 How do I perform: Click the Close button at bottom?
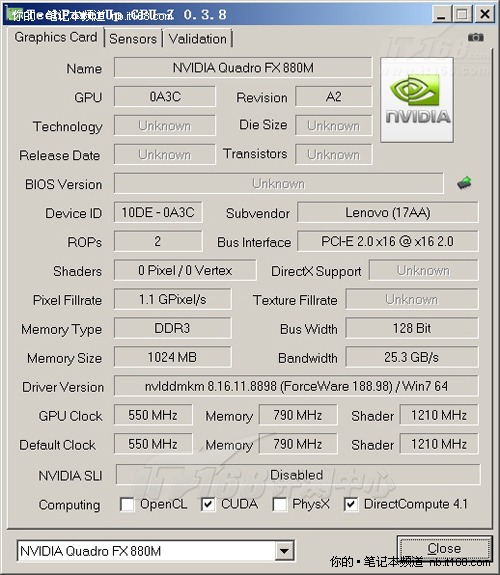[x=444, y=548]
